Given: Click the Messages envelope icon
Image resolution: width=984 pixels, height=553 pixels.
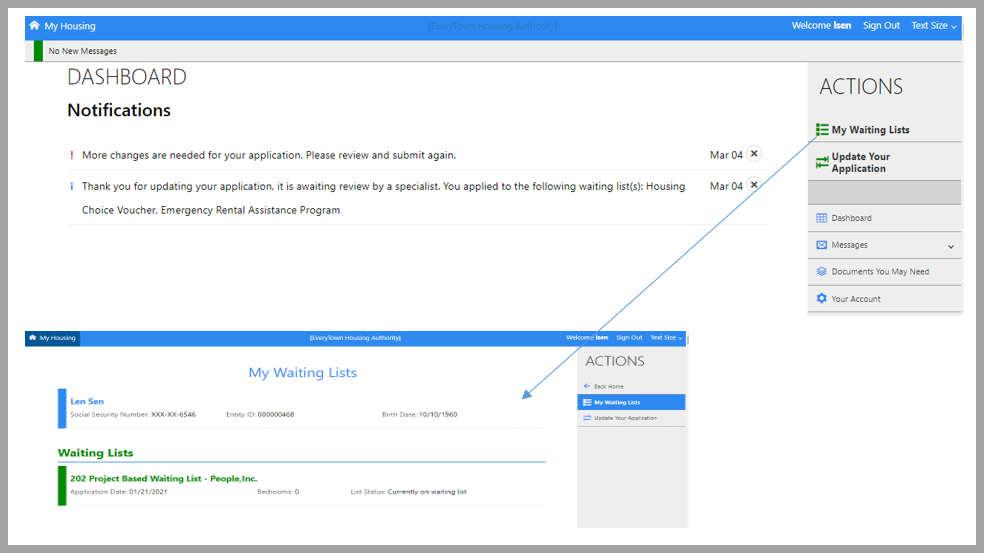Looking at the screenshot, I should pyautogui.click(x=822, y=245).
